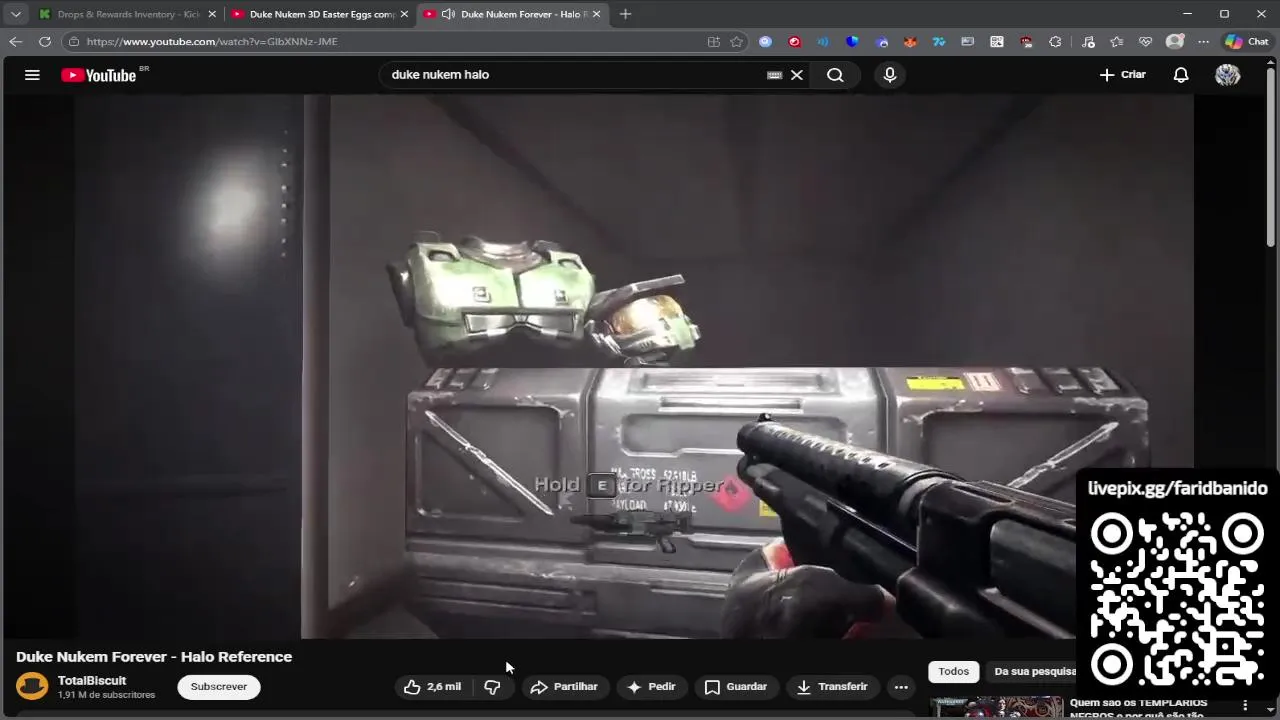The height and width of the screenshot is (720, 1280).
Task: Open the Favorites list icon
Action: (1117, 42)
